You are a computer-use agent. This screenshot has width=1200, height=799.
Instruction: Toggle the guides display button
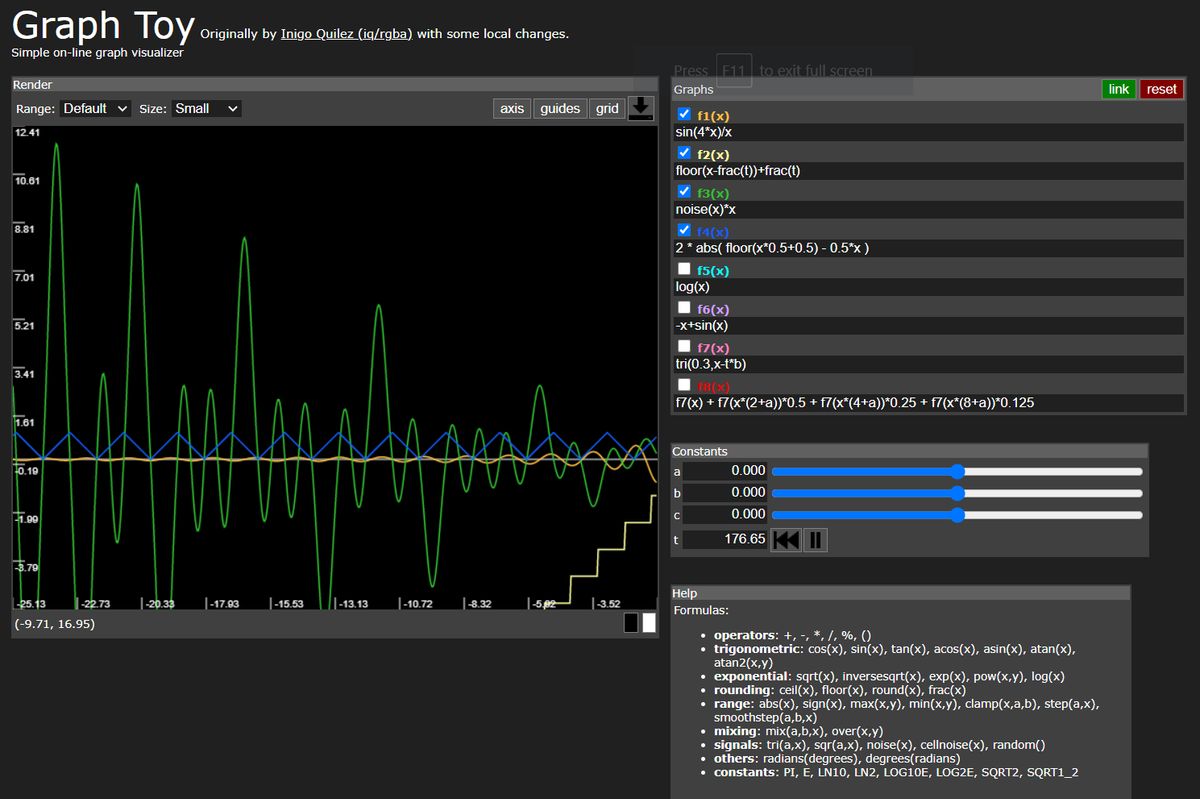[x=560, y=108]
